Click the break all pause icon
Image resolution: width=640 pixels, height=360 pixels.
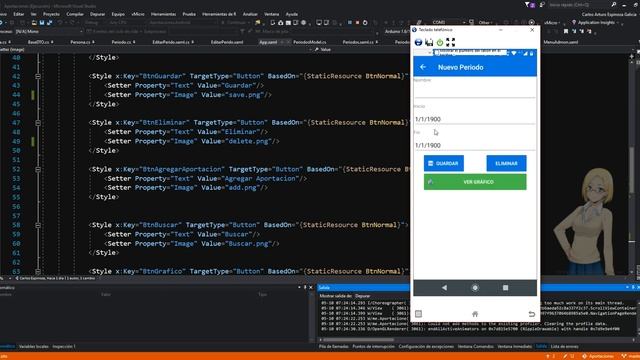pos(350,22)
